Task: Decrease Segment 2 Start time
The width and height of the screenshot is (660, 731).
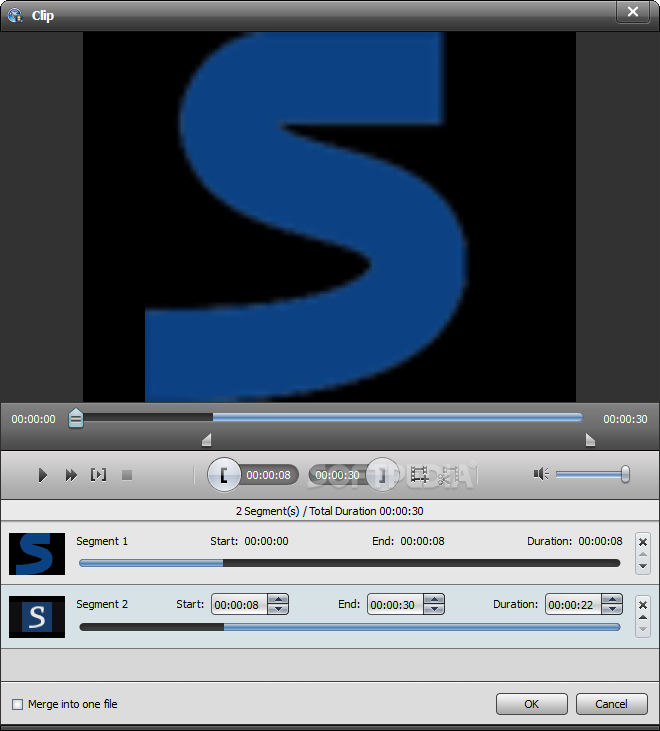Action: (278, 609)
